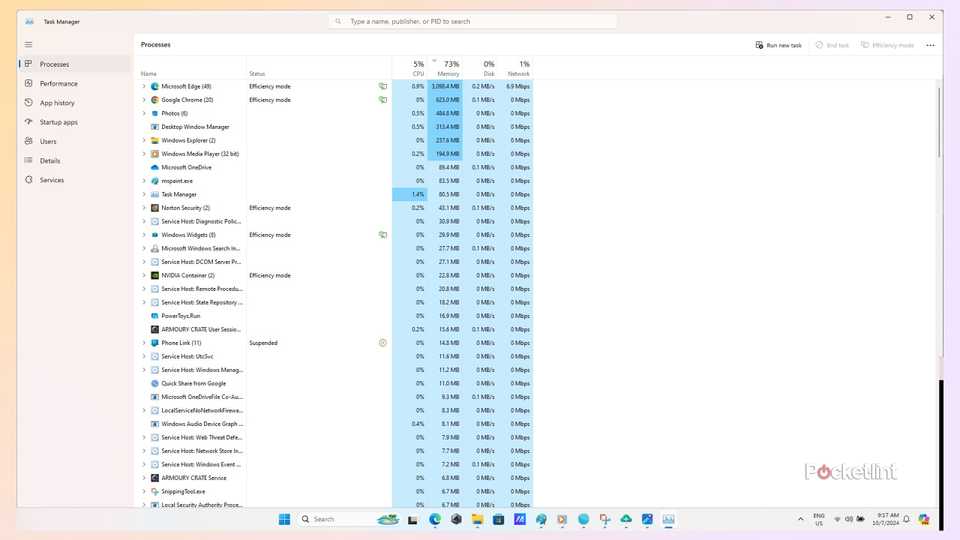Sort processes by the CPU column
Viewport: 960px width, 540px height.
click(410, 68)
